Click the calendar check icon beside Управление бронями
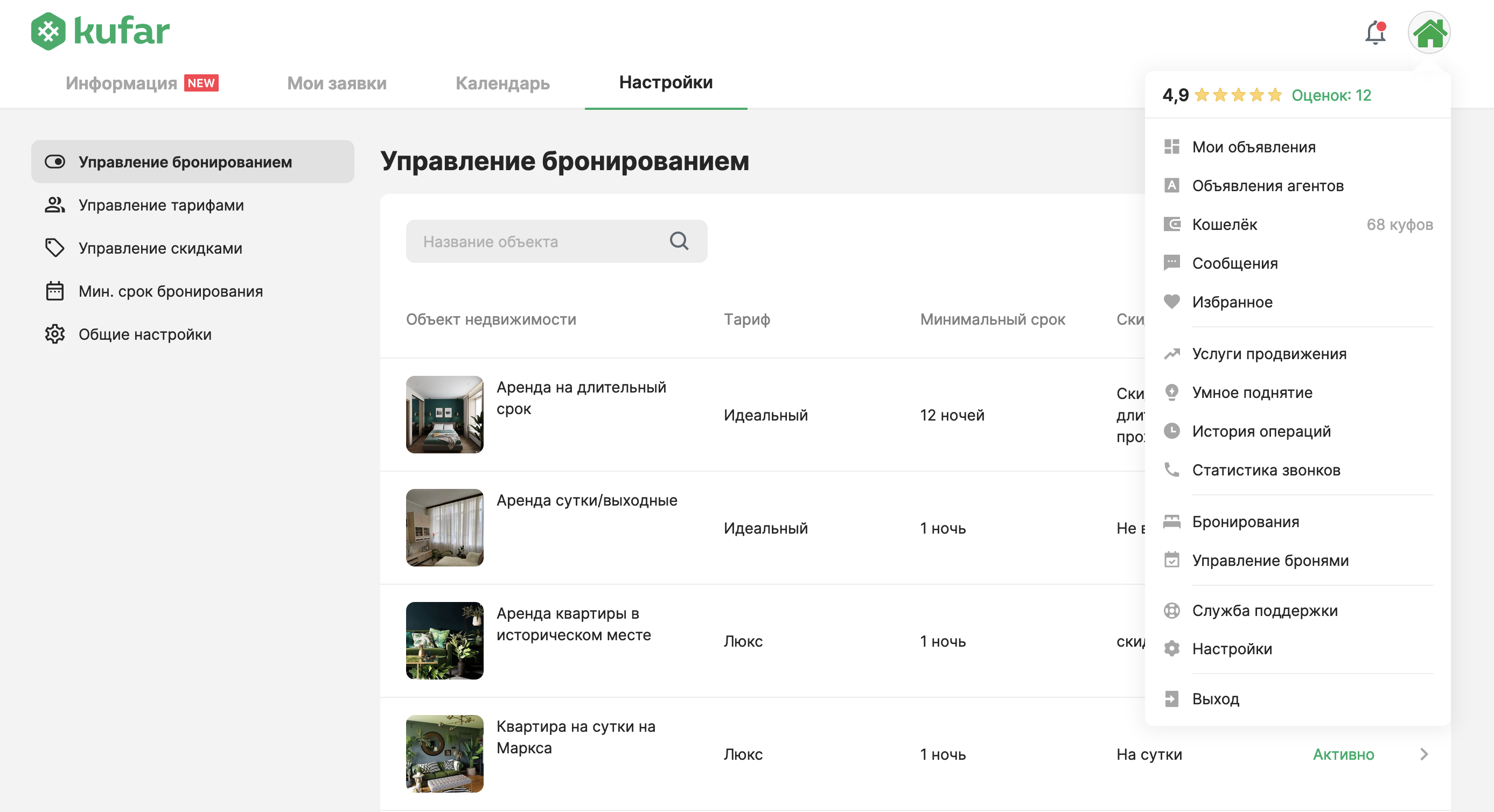The height and width of the screenshot is (812, 1494). pyautogui.click(x=1171, y=561)
